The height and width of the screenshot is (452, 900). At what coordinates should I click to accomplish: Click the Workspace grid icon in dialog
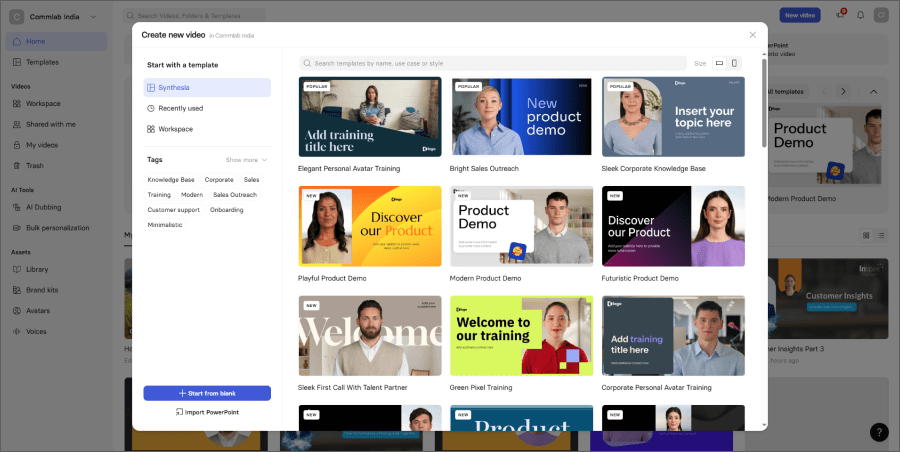[151, 129]
